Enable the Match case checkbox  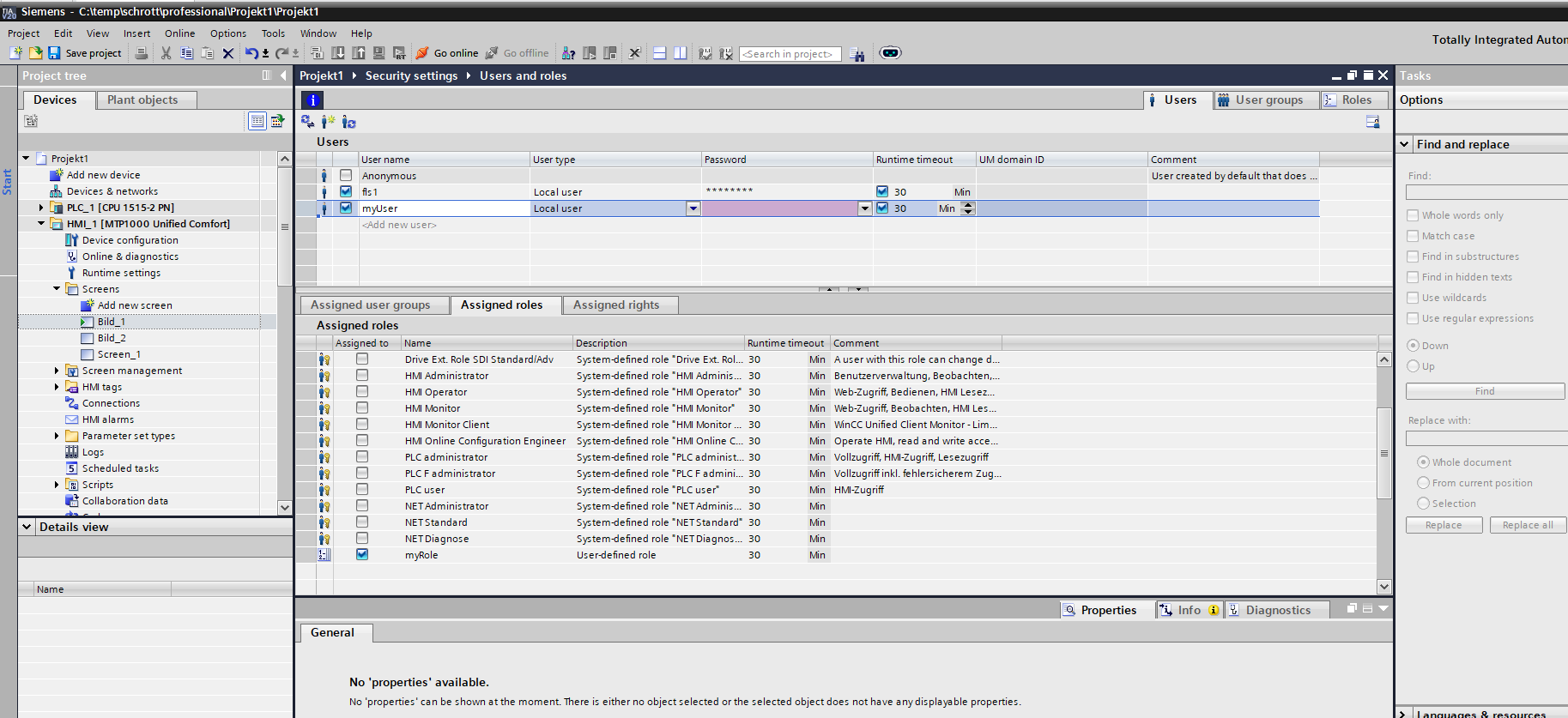click(1413, 236)
